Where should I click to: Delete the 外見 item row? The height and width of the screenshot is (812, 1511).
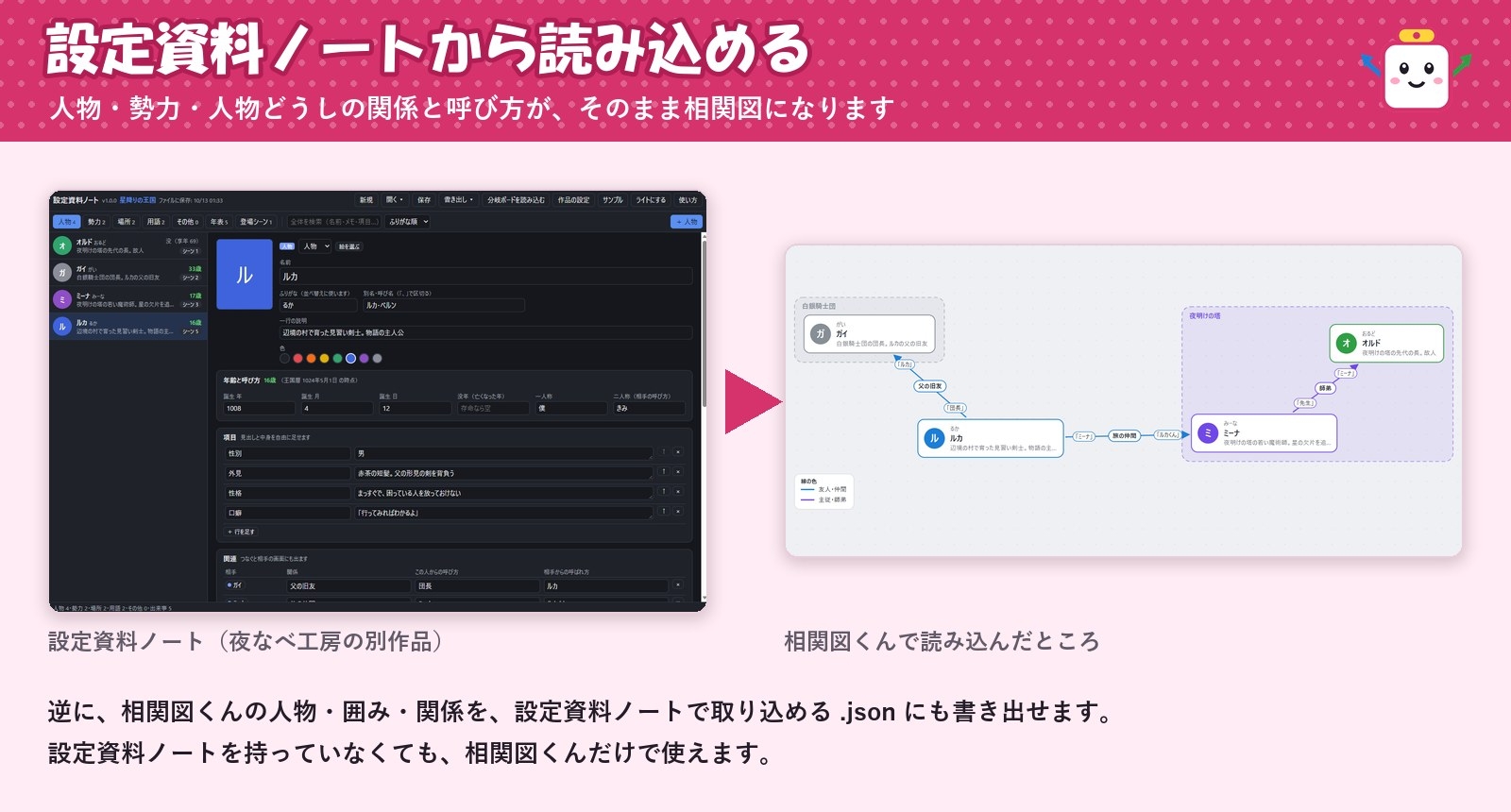(678, 472)
